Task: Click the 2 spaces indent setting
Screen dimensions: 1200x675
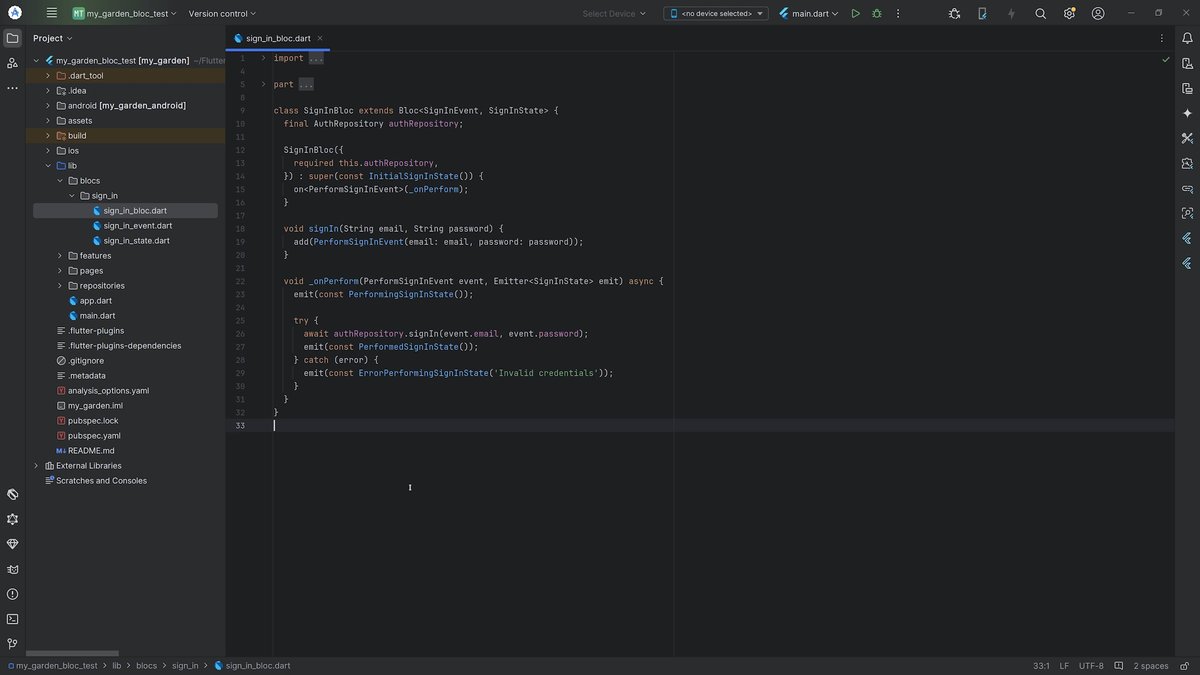Action: pyautogui.click(x=1150, y=666)
